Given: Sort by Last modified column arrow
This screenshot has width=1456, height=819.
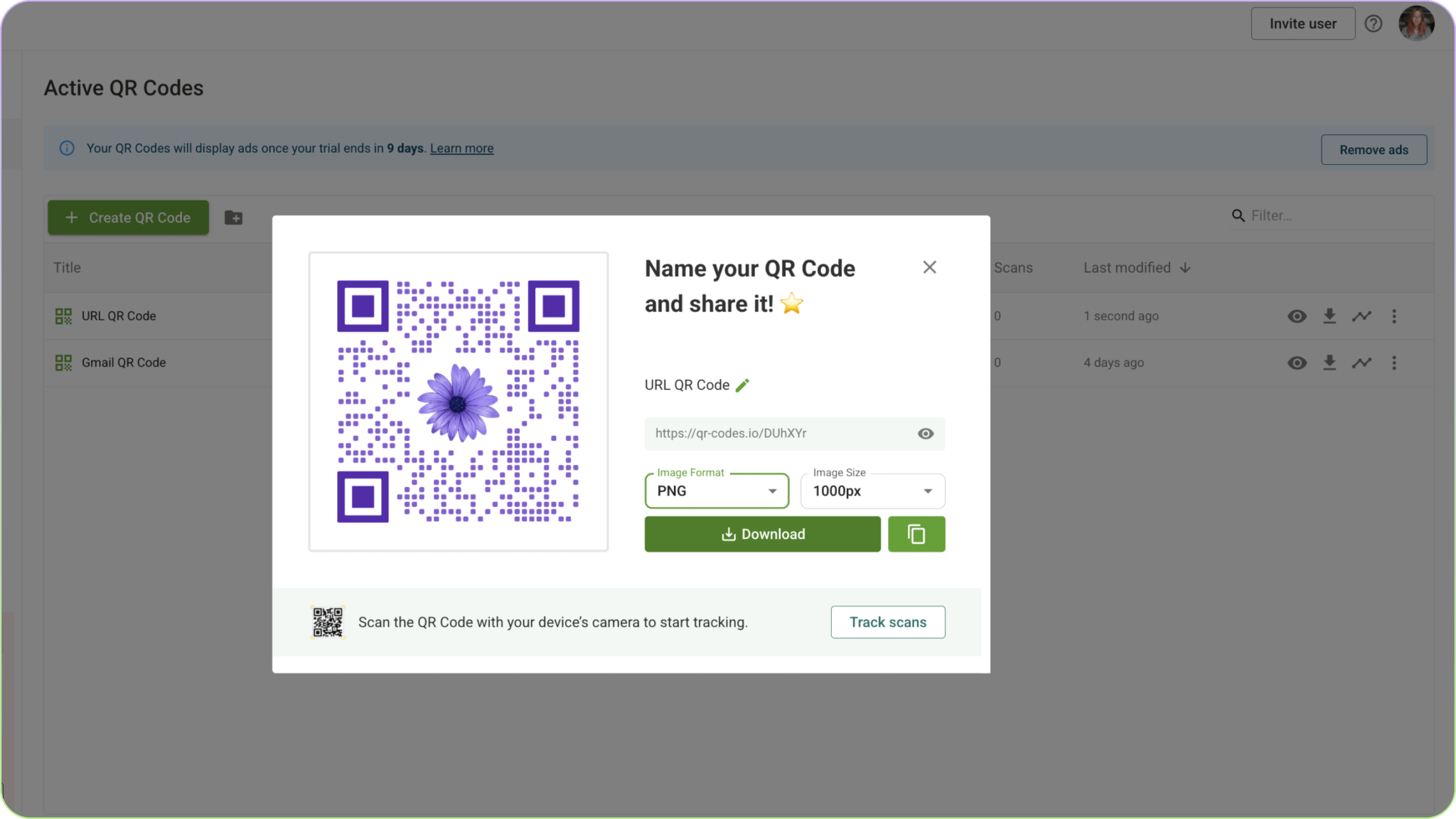Looking at the screenshot, I should pyautogui.click(x=1185, y=268).
